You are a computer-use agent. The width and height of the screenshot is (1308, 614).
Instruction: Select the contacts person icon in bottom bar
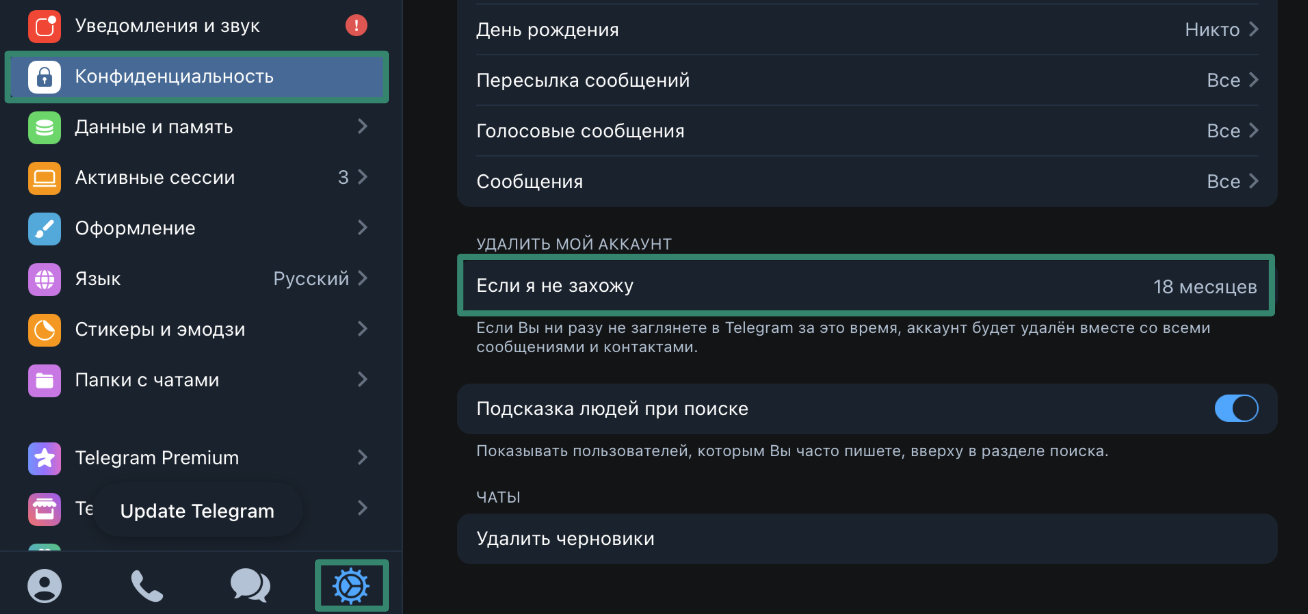click(x=45, y=586)
